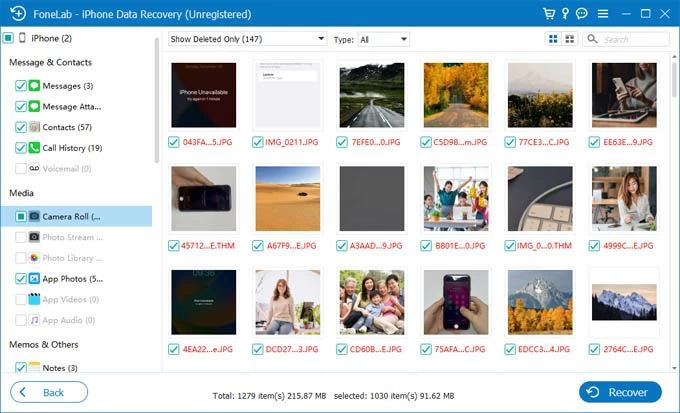The height and width of the screenshot is (413, 680).
Task: Open the feedback chat bubble icon
Action: [x=582, y=14]
